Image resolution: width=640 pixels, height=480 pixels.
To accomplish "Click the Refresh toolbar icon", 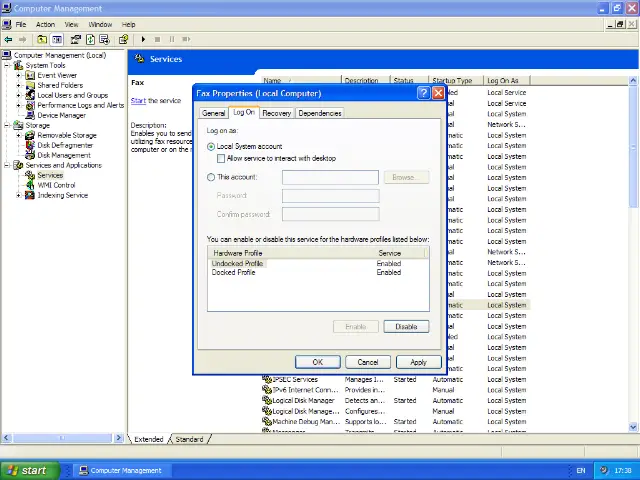I will (x=90, y=39).
